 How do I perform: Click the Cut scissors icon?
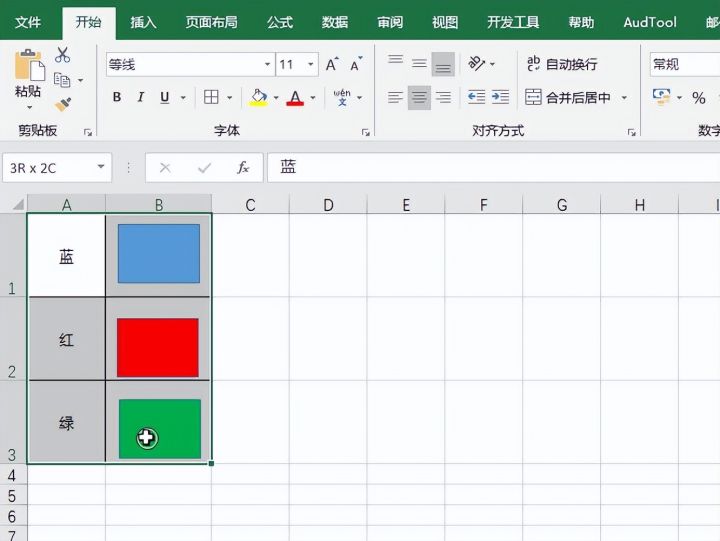[x=62, y=55]
